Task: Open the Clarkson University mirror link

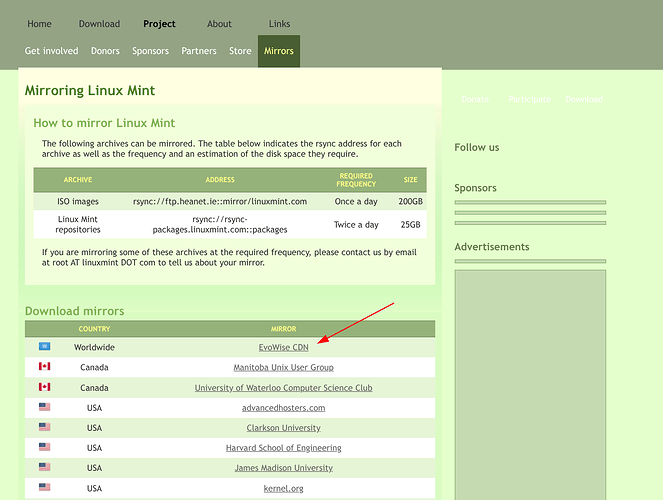Action: [x=283, y=428]
